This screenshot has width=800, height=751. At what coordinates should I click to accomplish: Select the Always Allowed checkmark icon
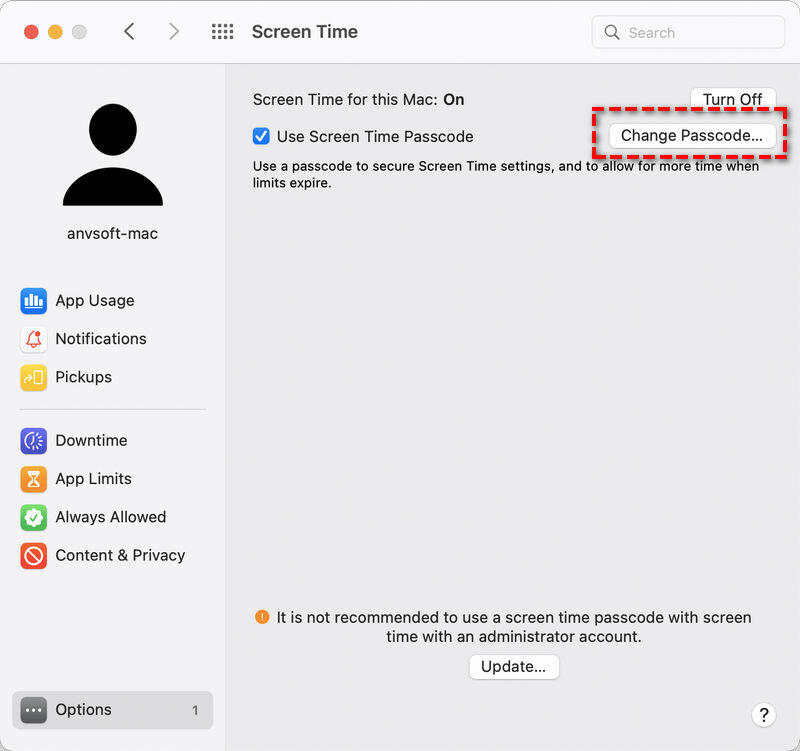click(x=34, y=517)
